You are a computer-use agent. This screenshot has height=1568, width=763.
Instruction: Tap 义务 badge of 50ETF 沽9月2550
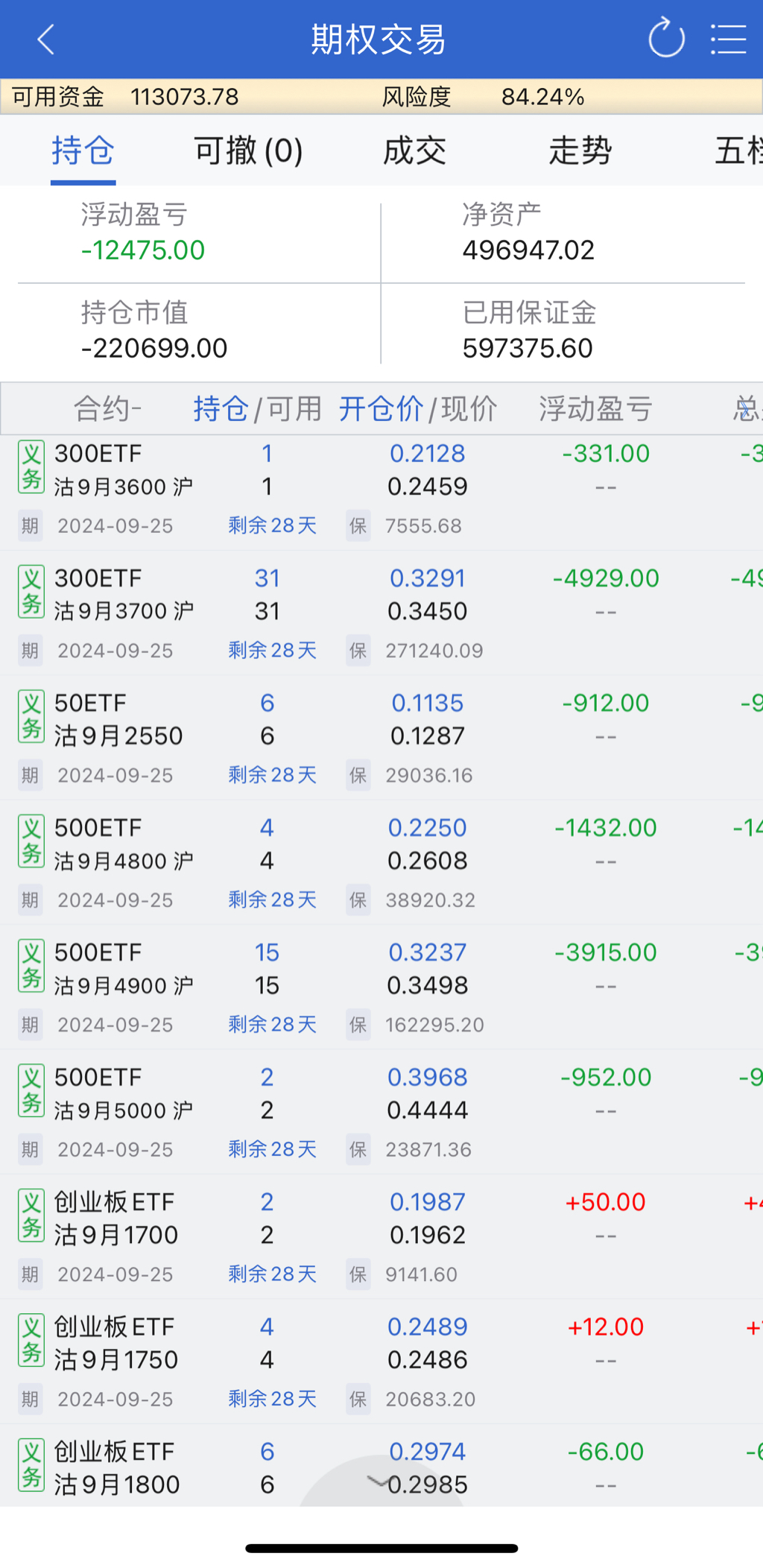[31, 717]
